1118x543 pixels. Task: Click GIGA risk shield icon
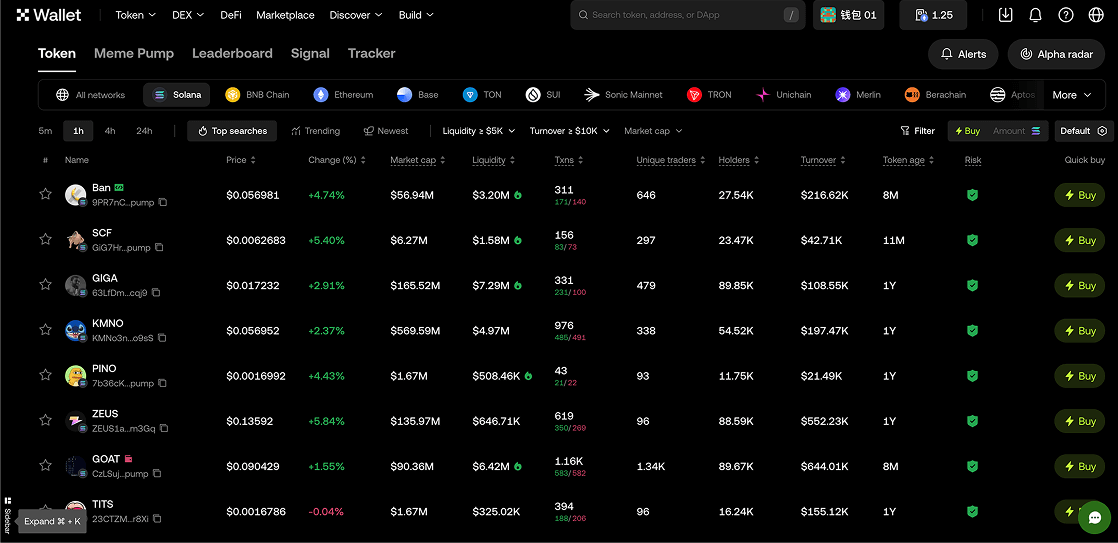pos(972,285)
